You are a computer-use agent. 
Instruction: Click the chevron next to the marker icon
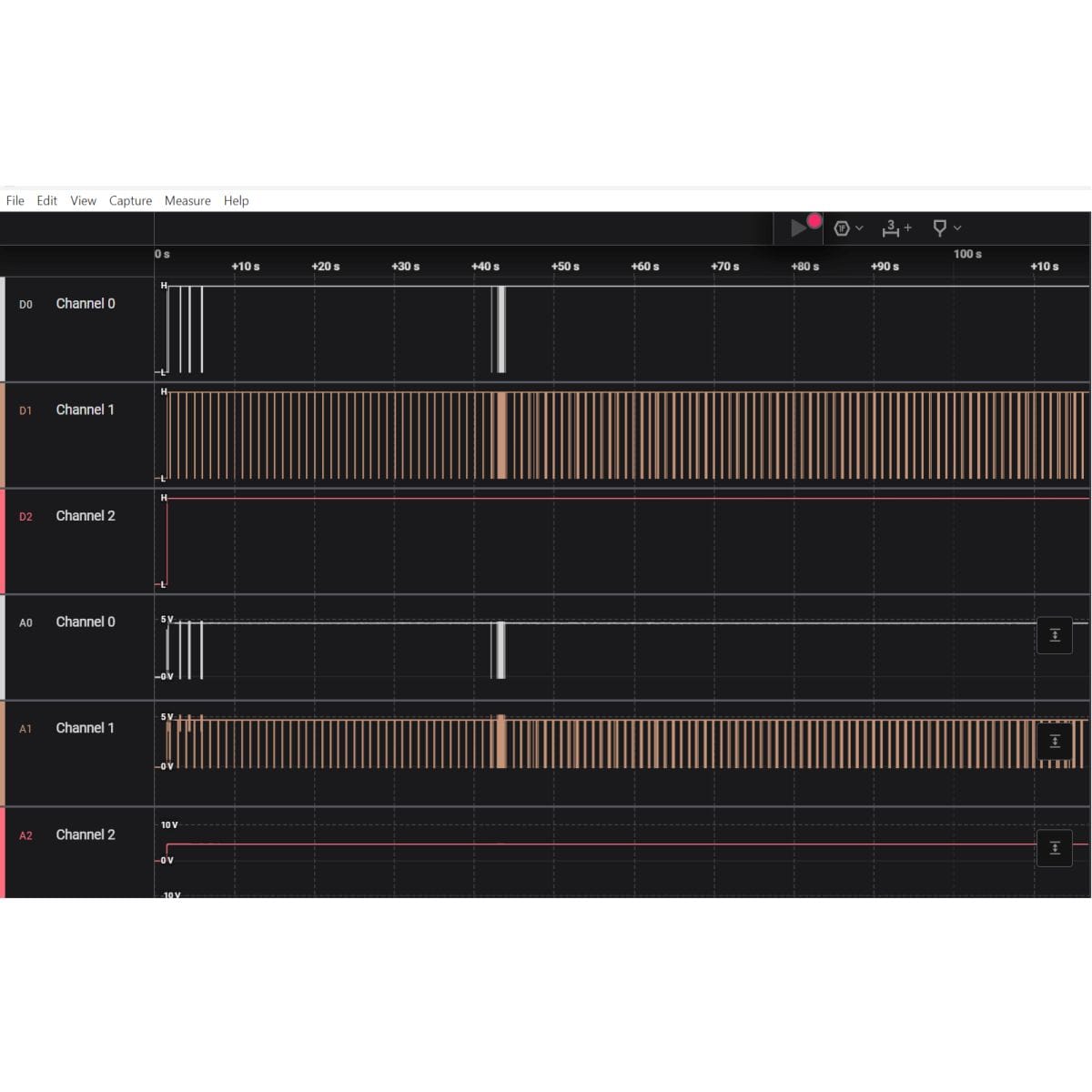957,228
